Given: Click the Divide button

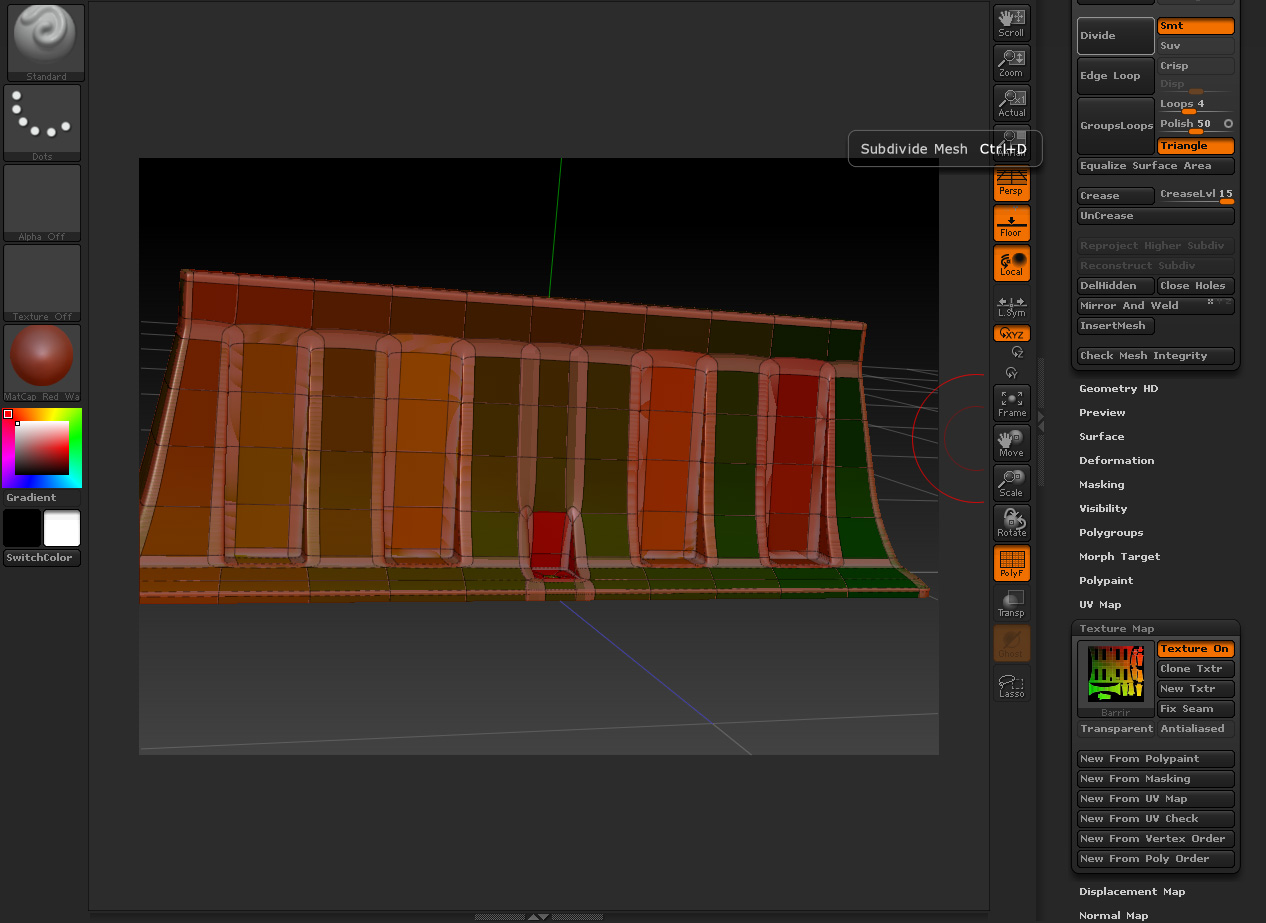Looking at the screenshot, I should (1115, 36).
